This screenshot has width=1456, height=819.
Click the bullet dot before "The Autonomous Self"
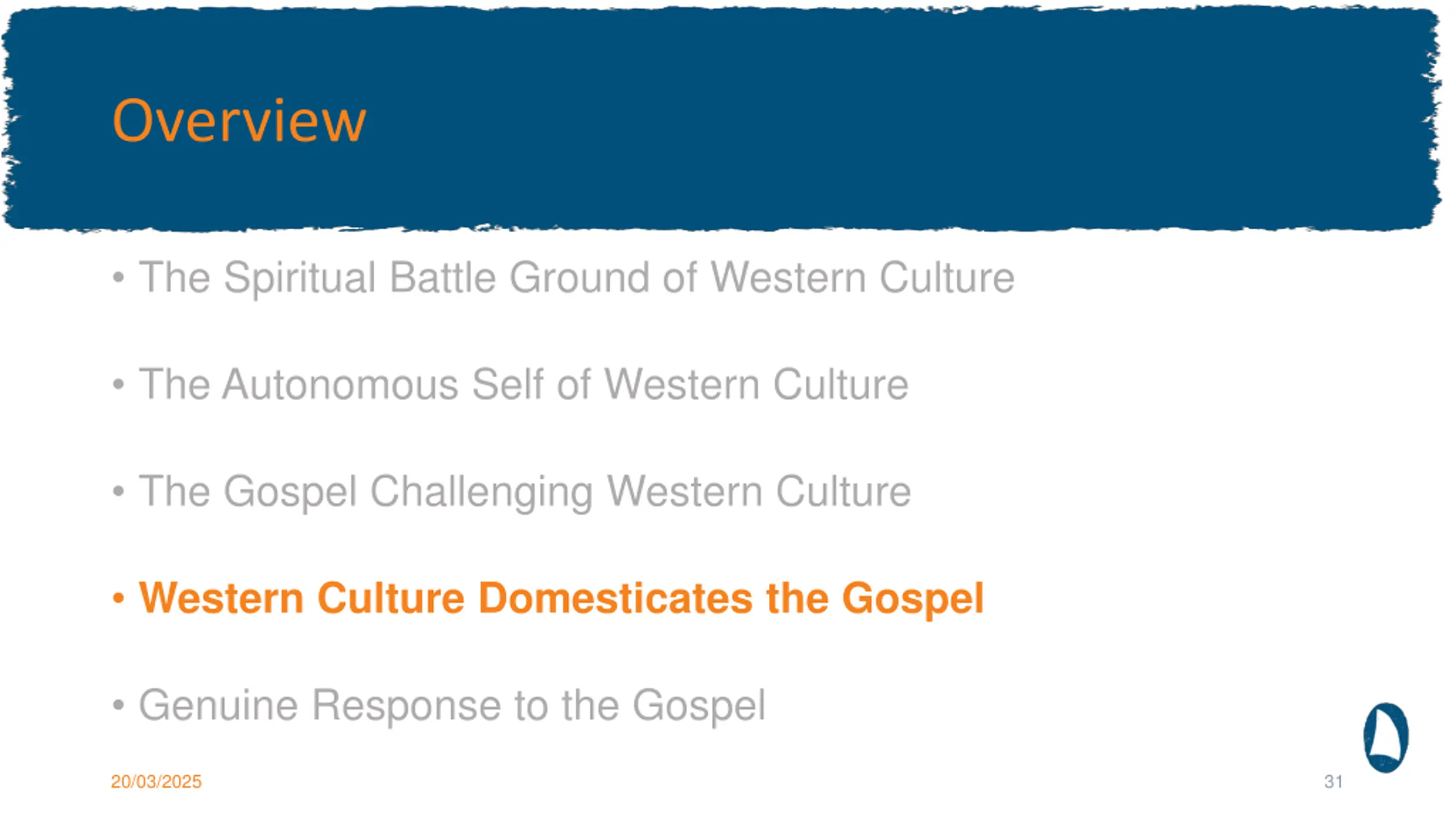click(118, 384)
